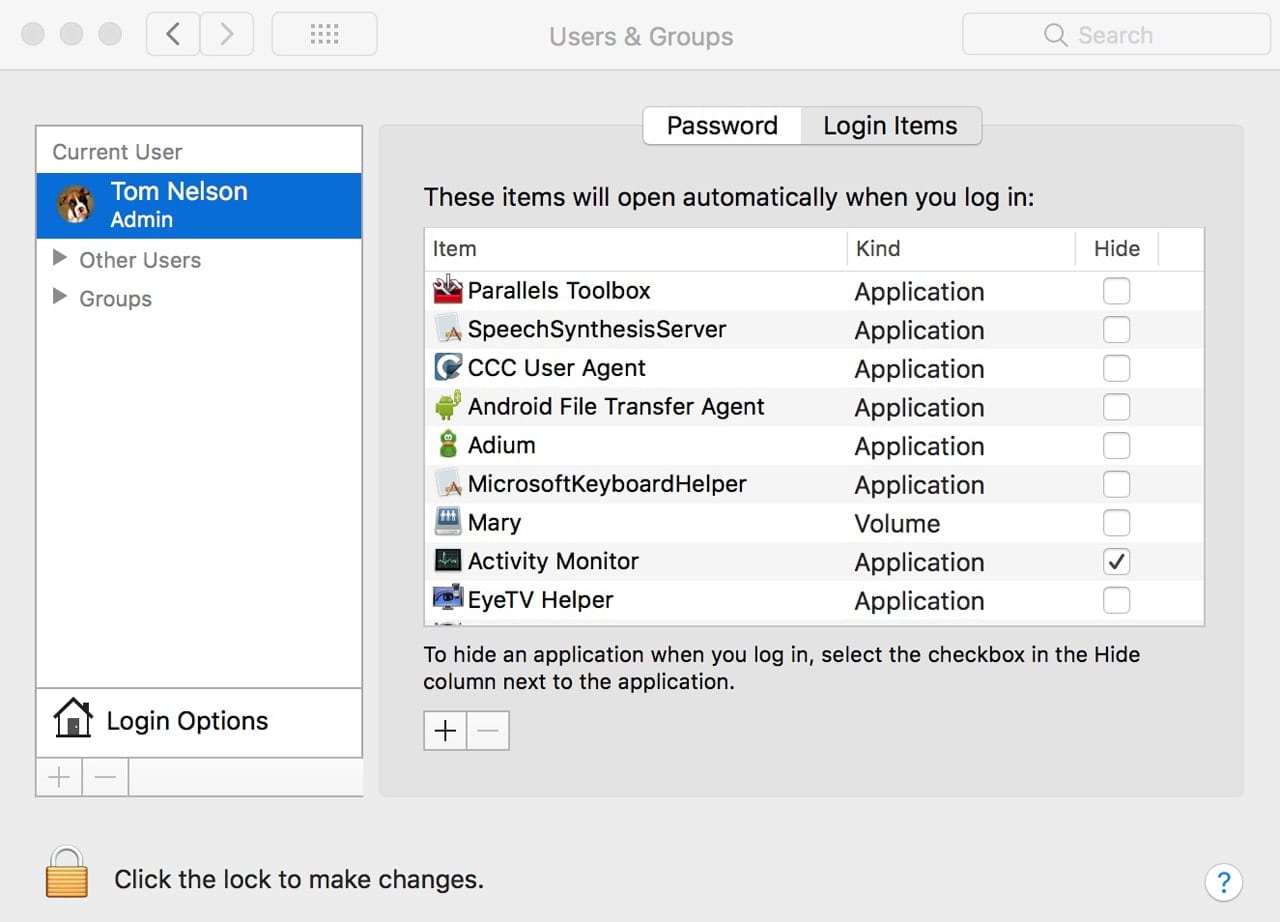
Task: Select the Mary volume row
Action: [x=640, y=523]
